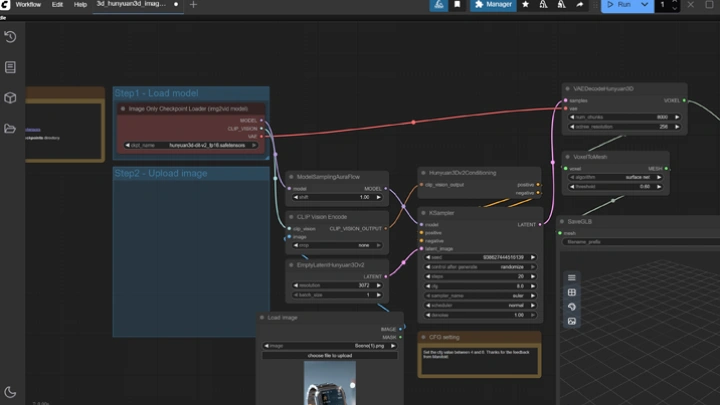
Task: Click the 3D viewer background image icon
Action: pyautogui.click(x=572, y=321)
